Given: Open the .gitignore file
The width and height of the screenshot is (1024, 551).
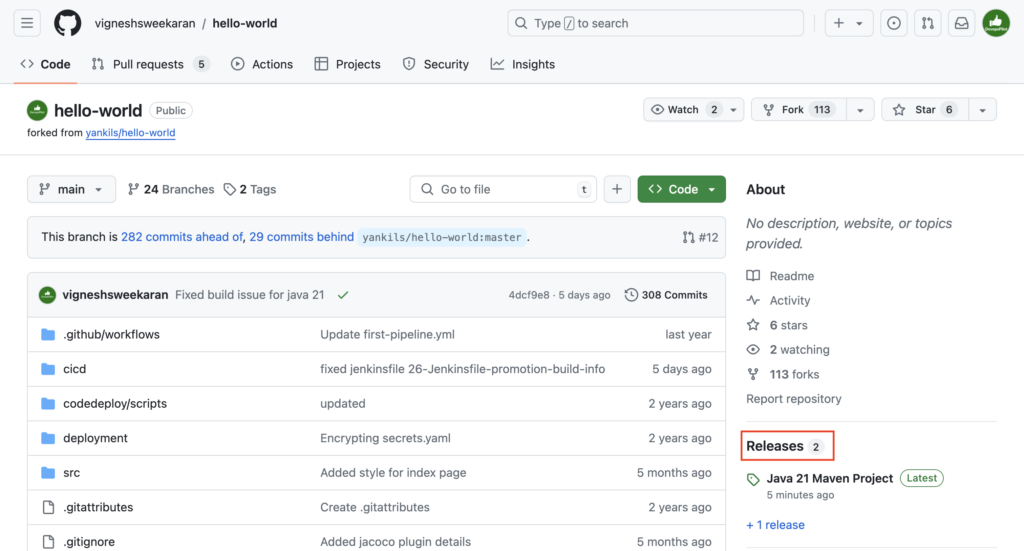Looking at the screenshot, I should point(89,542).
